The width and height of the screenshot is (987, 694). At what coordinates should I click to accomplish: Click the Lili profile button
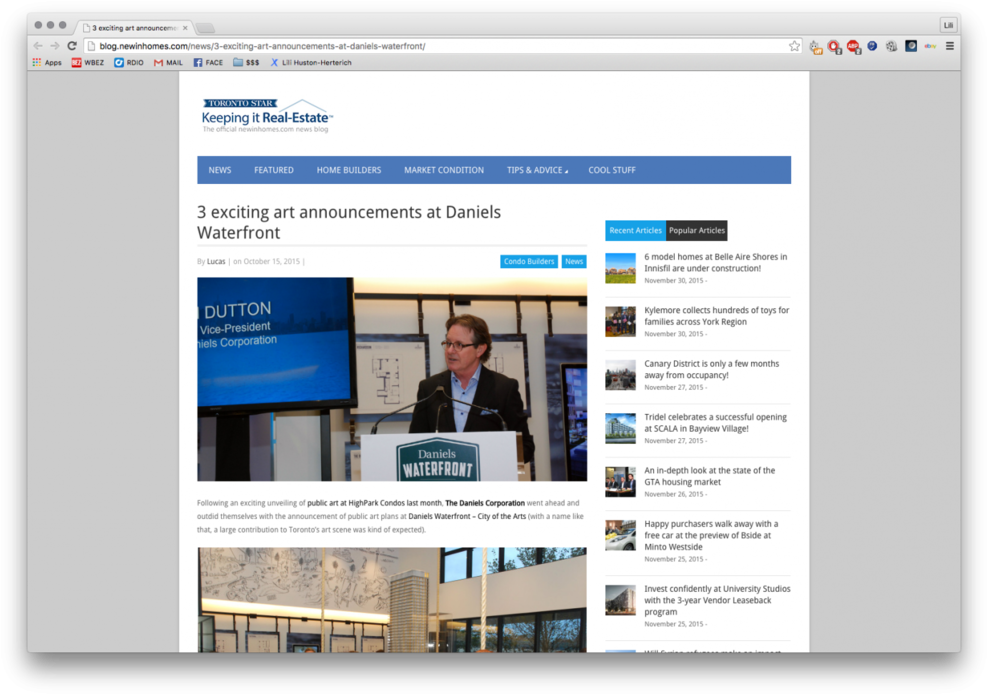948,25
